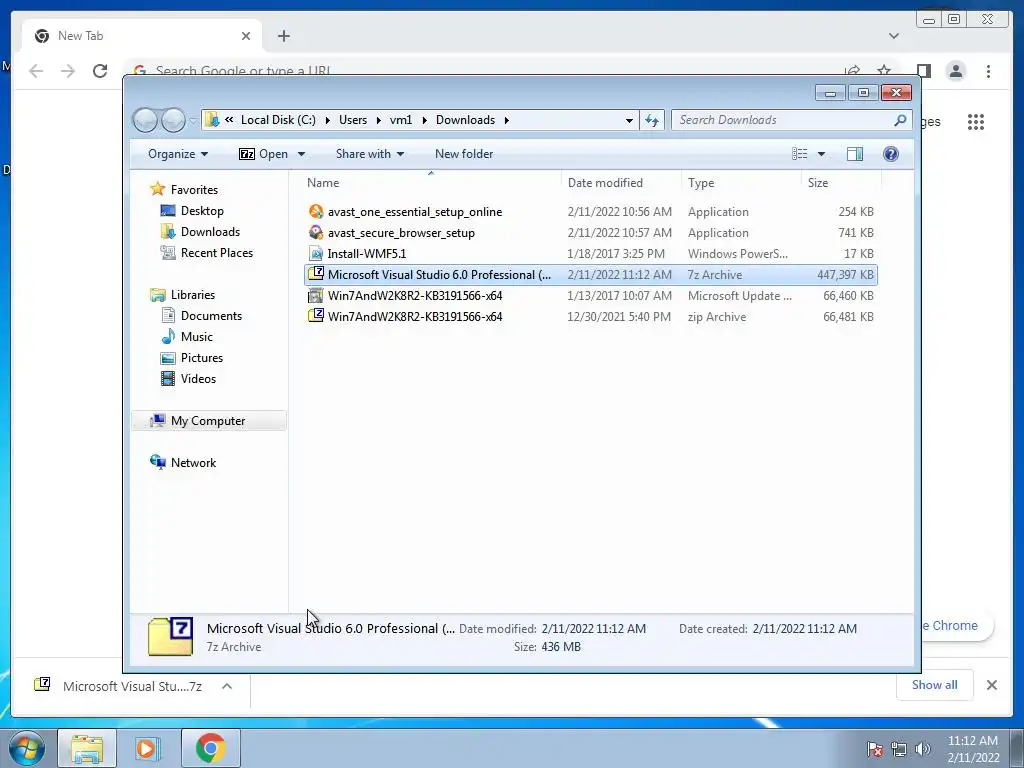Expand the arrow after Users in breadcrumb

tap(378, 120)
